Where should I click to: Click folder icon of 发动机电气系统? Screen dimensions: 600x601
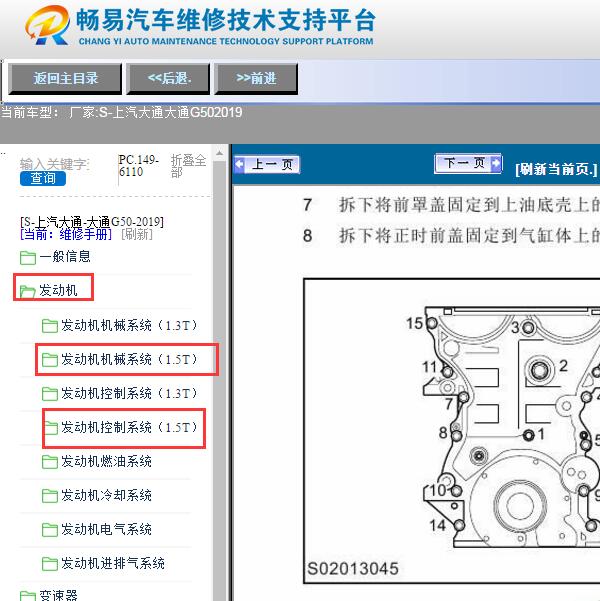(50, 530)
